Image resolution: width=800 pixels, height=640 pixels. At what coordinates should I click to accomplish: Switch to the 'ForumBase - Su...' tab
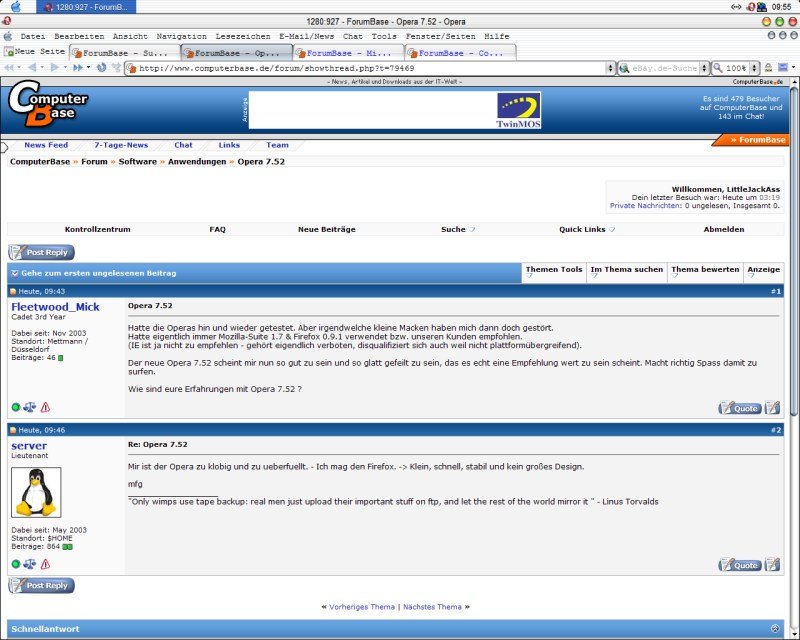pyautogui.click(x=125, y=53)
